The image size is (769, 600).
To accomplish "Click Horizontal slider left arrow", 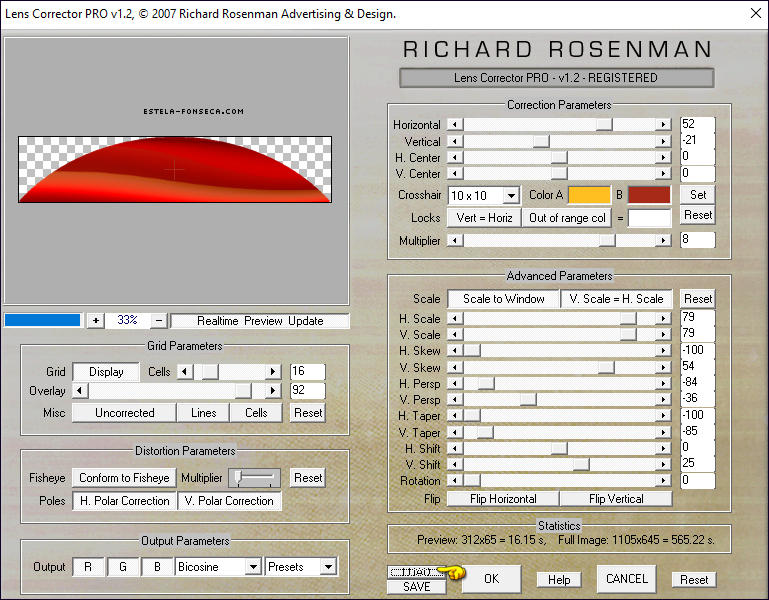I will pos(455,124).
